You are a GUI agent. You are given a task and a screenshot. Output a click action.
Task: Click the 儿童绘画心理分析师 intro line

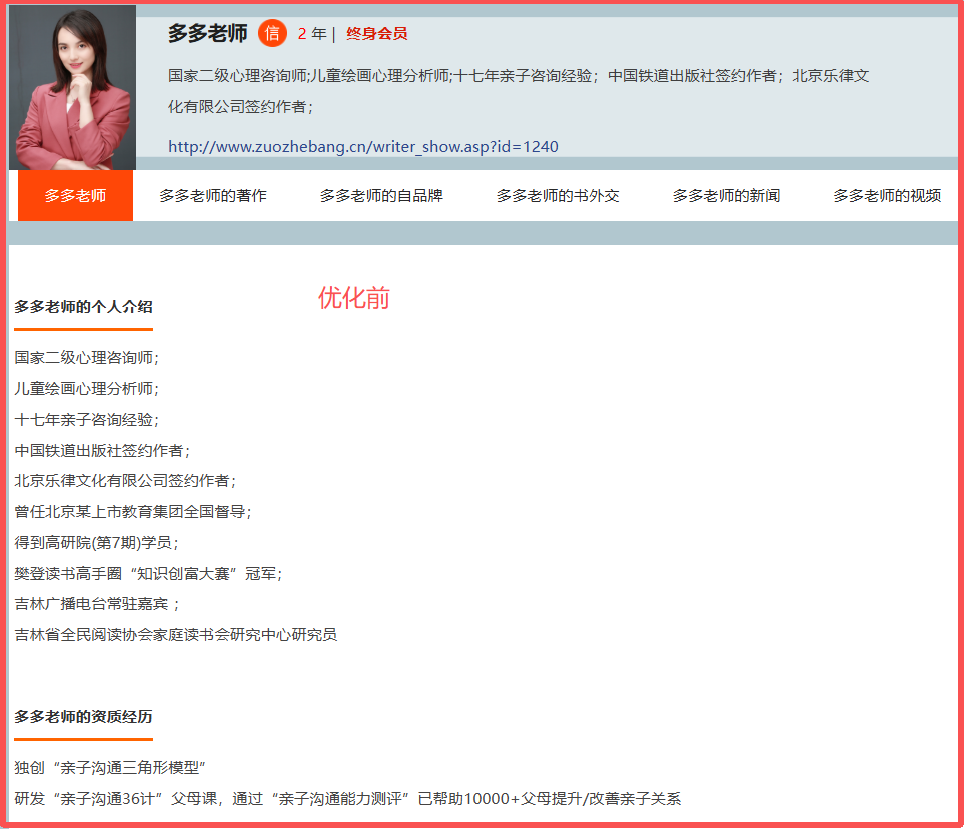tap(87, 388)
